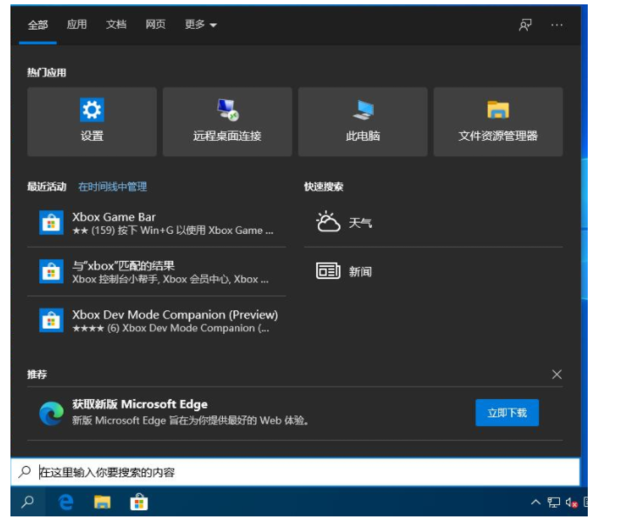Open the 文档 tab
Image resolution: width=620 pixels, height=519 pixels.
[x=116, y=25]
